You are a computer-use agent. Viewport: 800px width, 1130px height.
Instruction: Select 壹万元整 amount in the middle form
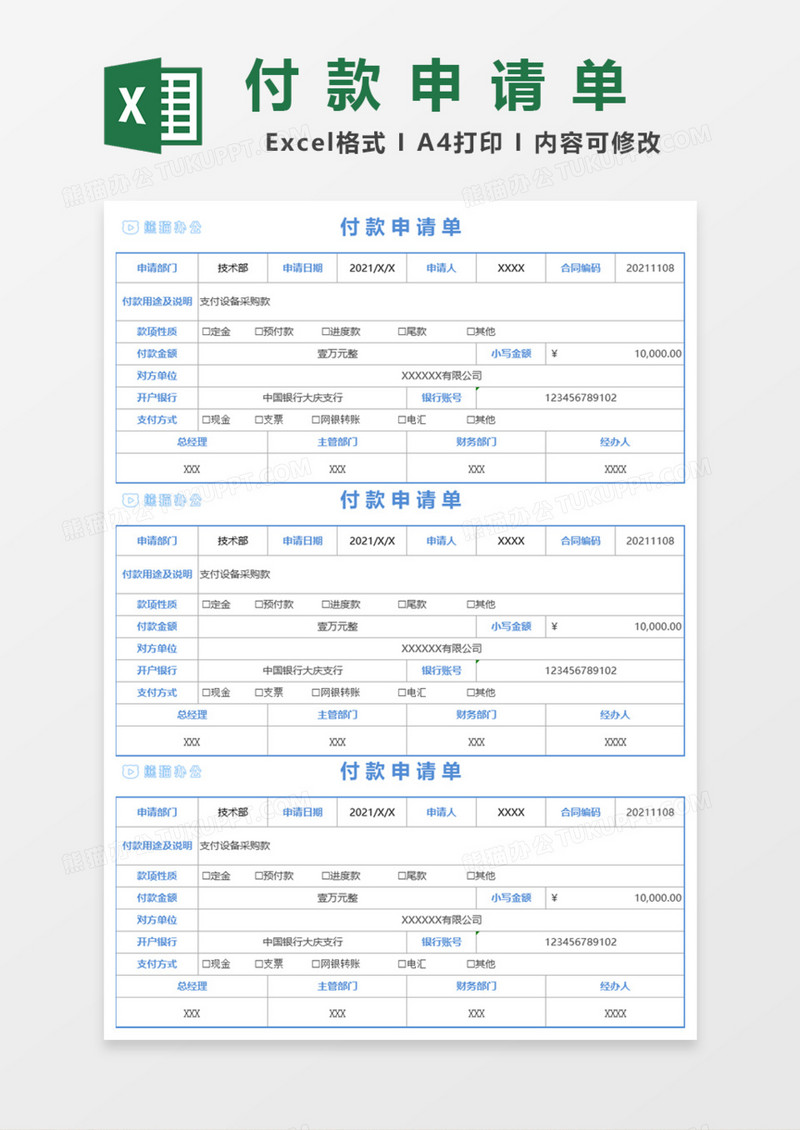tap(337, 627)
